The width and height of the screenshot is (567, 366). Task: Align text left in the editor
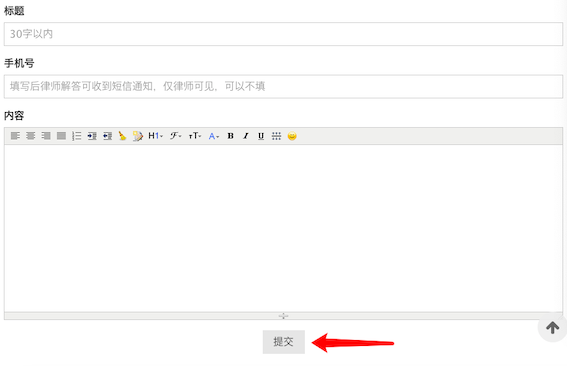pos(15,136)
